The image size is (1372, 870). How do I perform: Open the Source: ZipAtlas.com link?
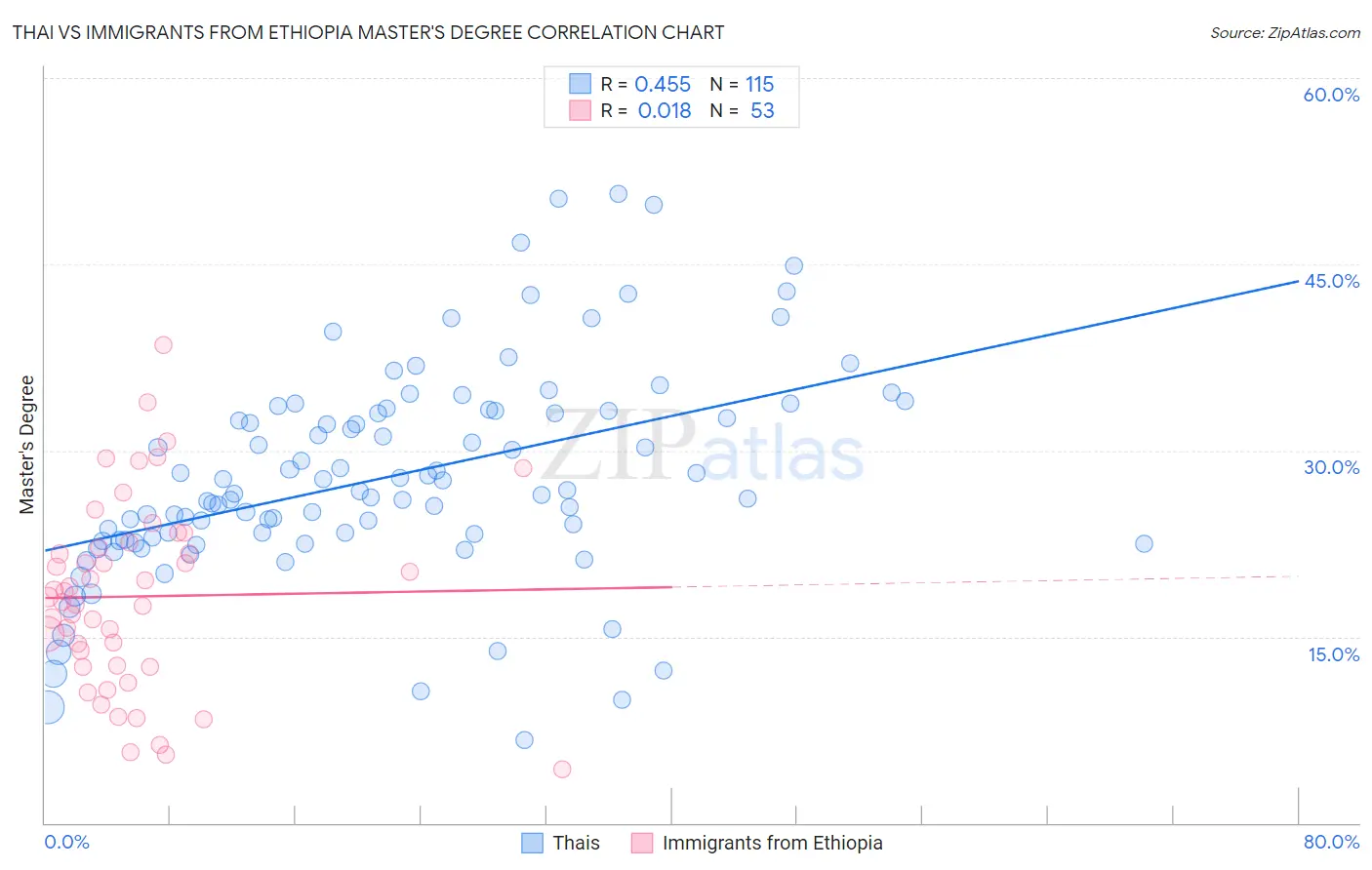click(x=1285, y=32)
